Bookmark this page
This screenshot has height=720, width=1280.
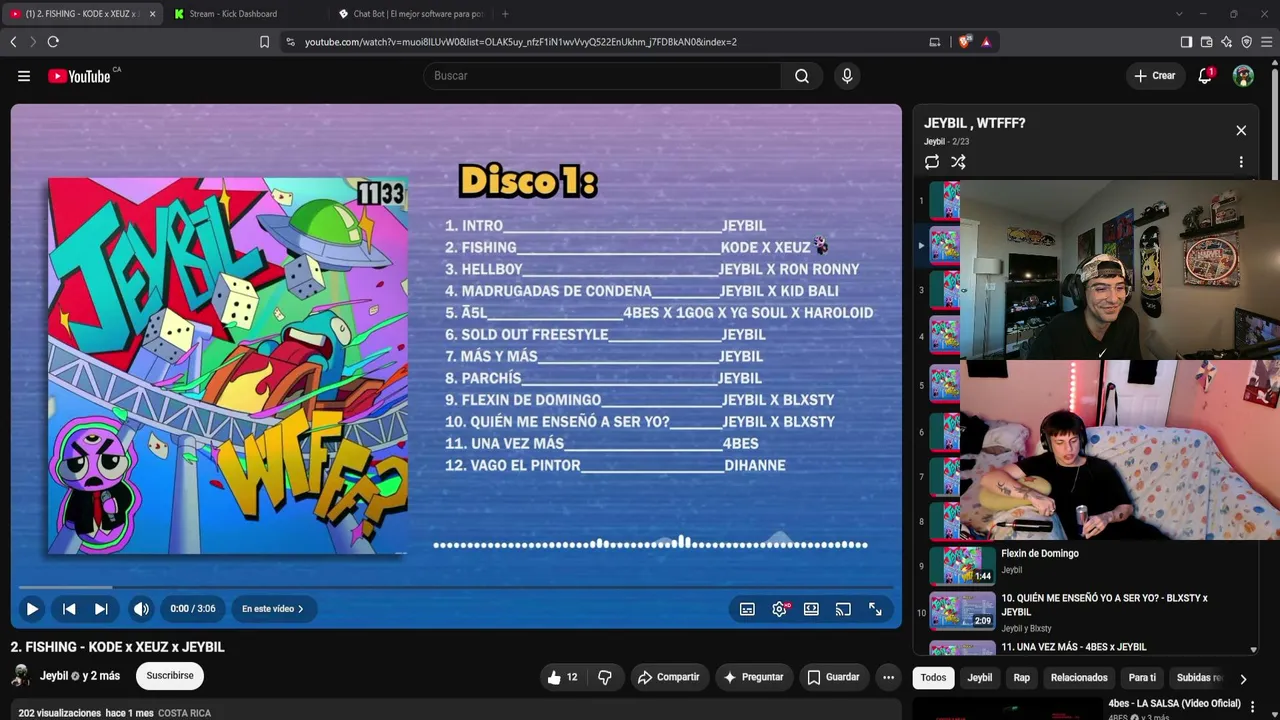(264, 42)
